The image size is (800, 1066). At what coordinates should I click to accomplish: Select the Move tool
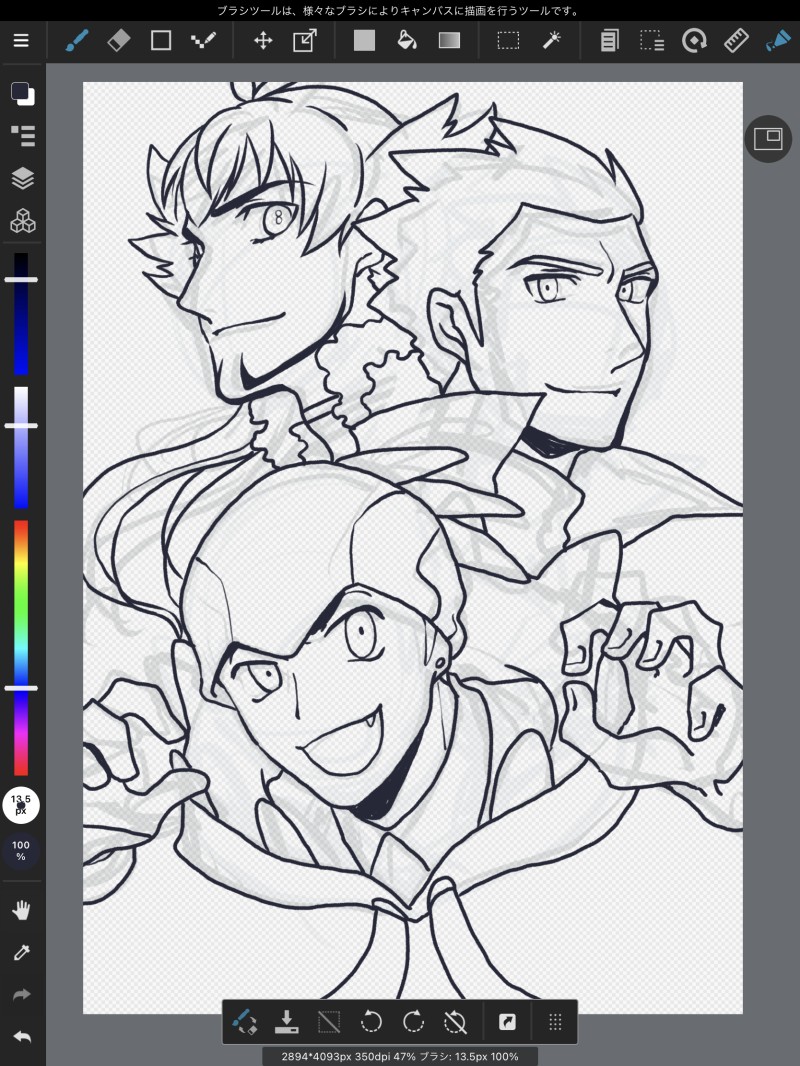tap(263, 41)
